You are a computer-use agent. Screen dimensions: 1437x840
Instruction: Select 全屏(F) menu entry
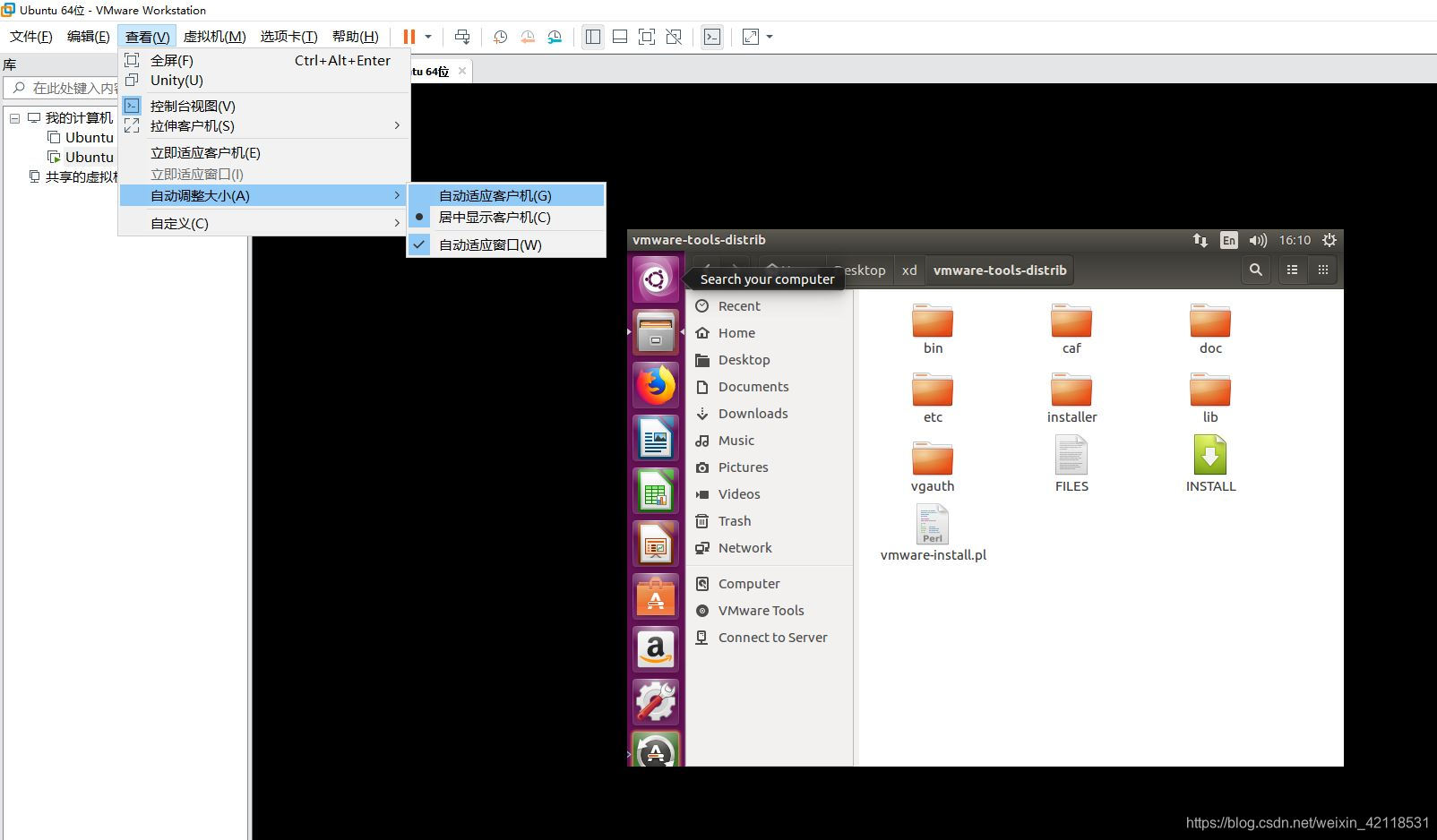tap(264, 60)
